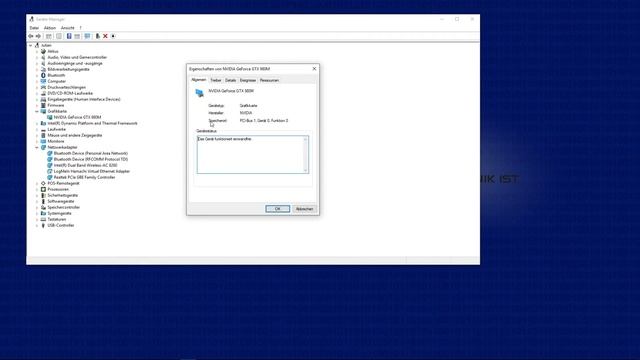The width and height of the screenshot is (640, 360).
Task: Open the Ansicht menu
Action: click(68, 28)
